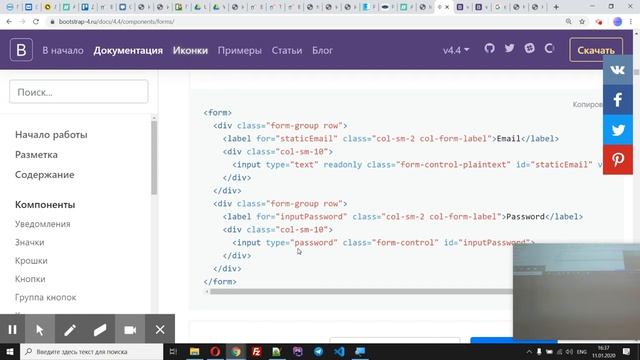Open the Примеры nav link

click(240, 50)
